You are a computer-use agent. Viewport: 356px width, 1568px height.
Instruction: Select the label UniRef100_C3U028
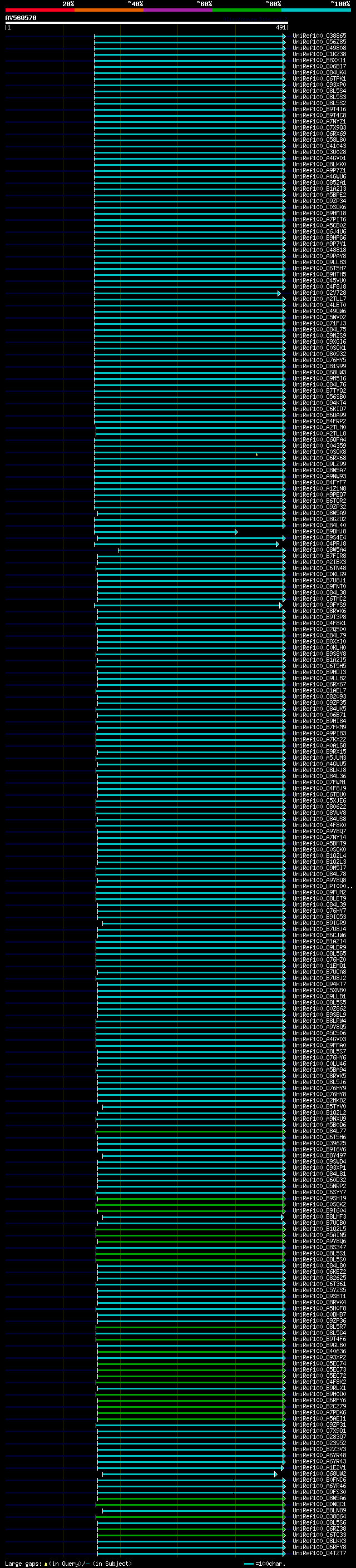[x=319, y=152]
